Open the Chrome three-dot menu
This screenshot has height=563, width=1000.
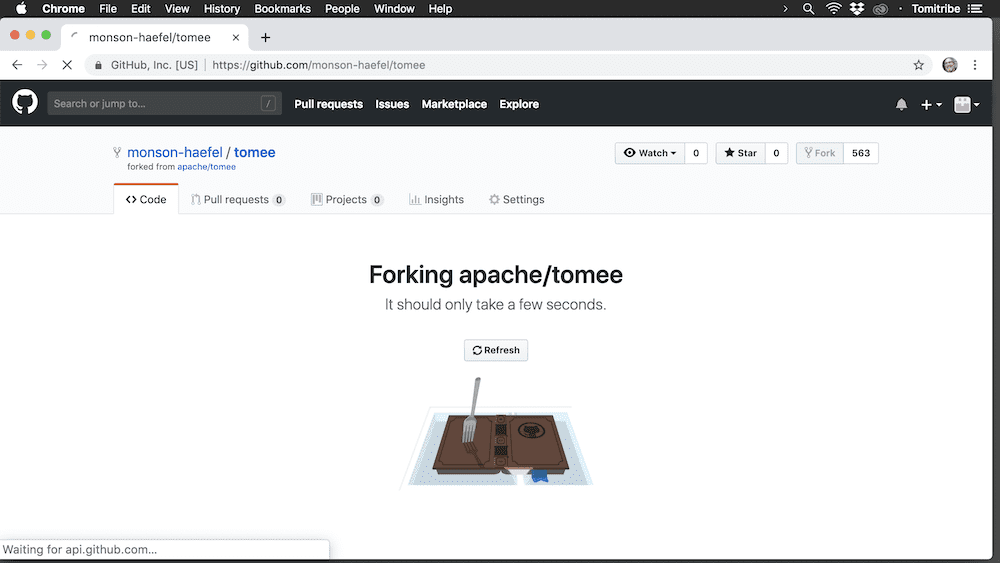[974, 65]
